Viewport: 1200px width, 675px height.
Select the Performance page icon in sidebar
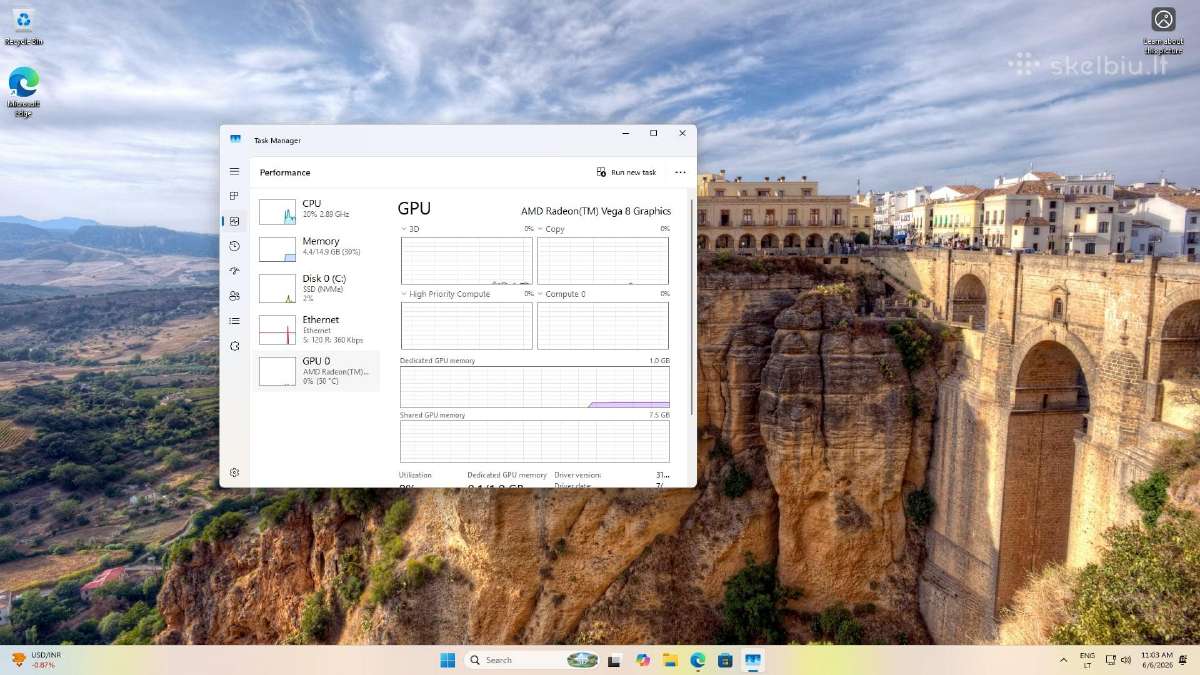point(234,221)
